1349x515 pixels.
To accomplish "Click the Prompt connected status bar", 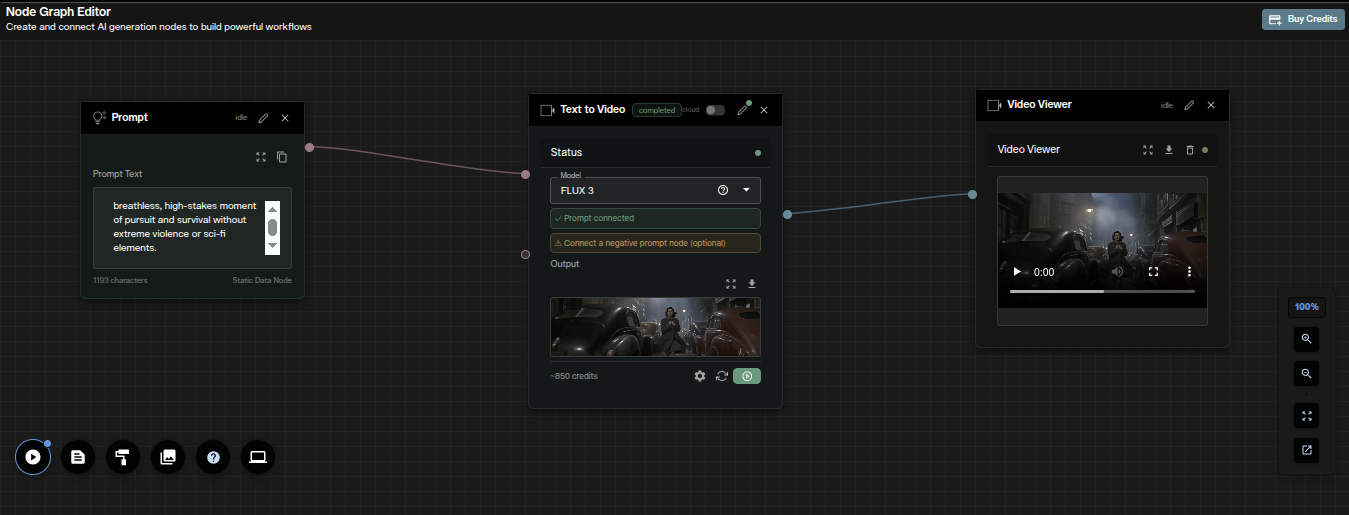I will (x=655, y=218).
